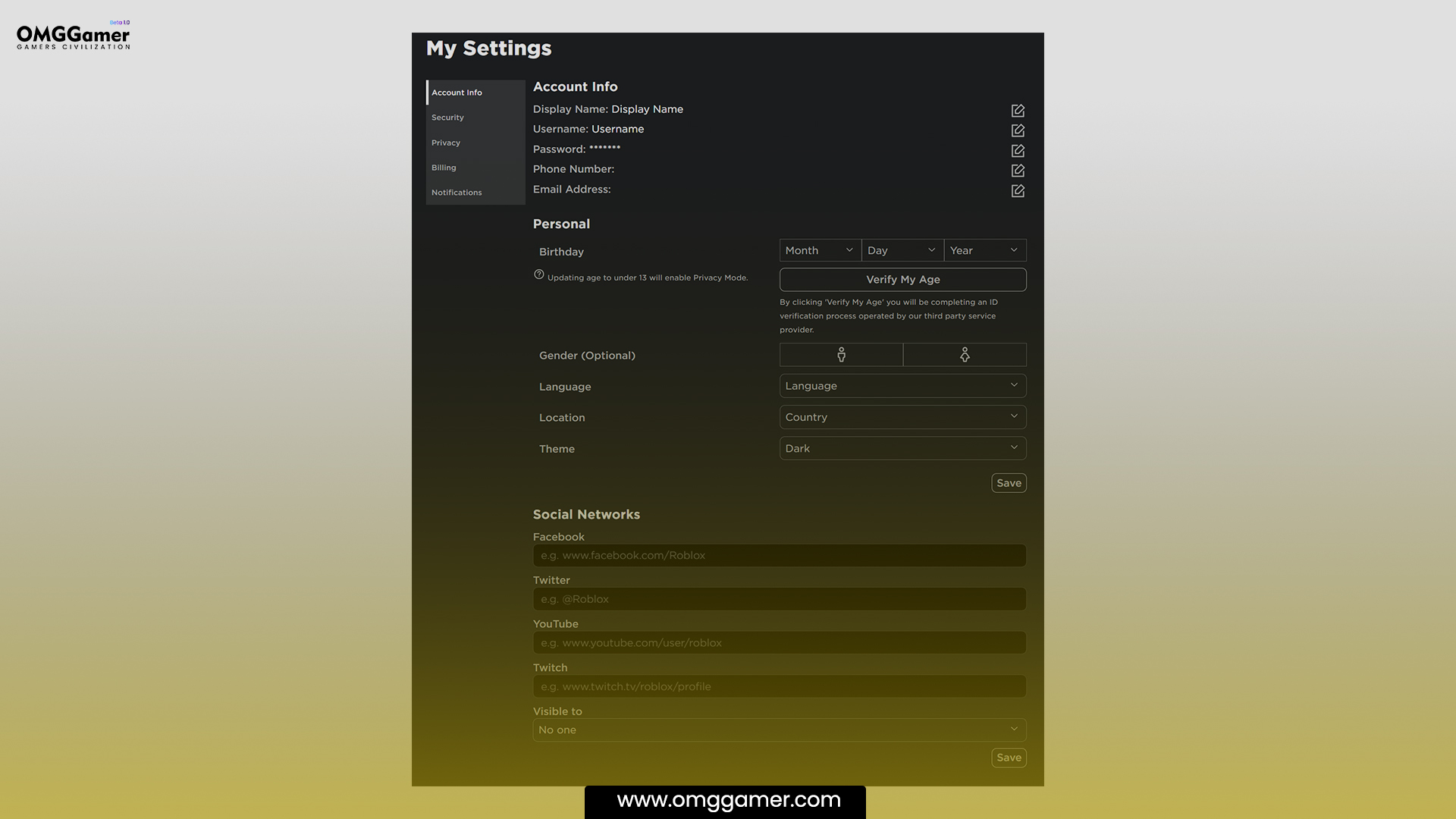Click the Gender (Optional) label
Screen dimensions: 1456x819
pos(587,356)
